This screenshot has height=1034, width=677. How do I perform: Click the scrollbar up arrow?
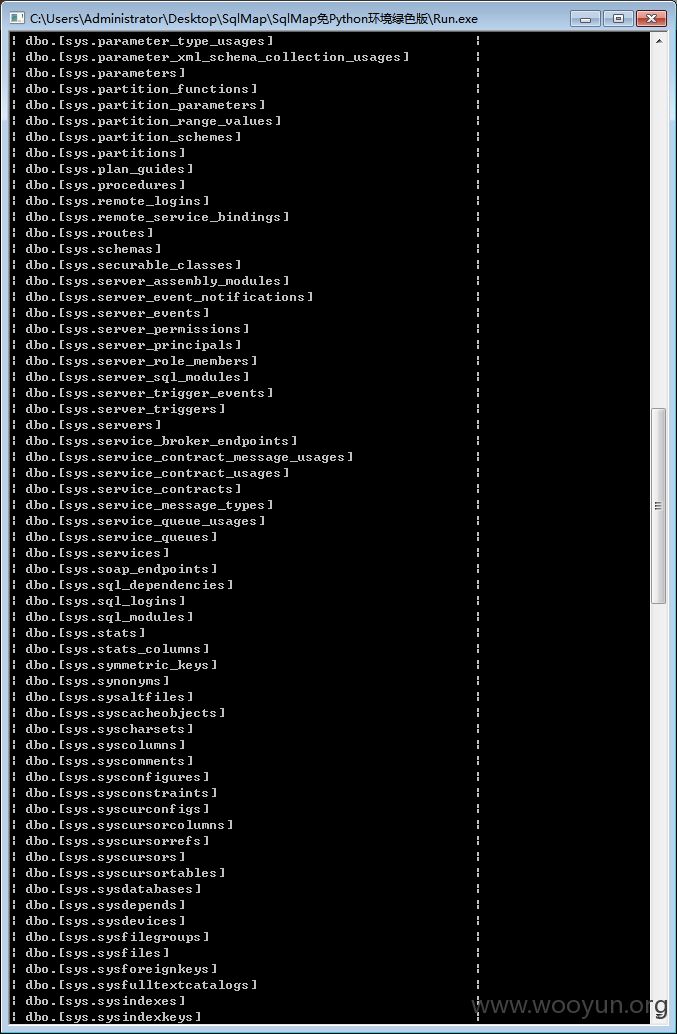659,41
